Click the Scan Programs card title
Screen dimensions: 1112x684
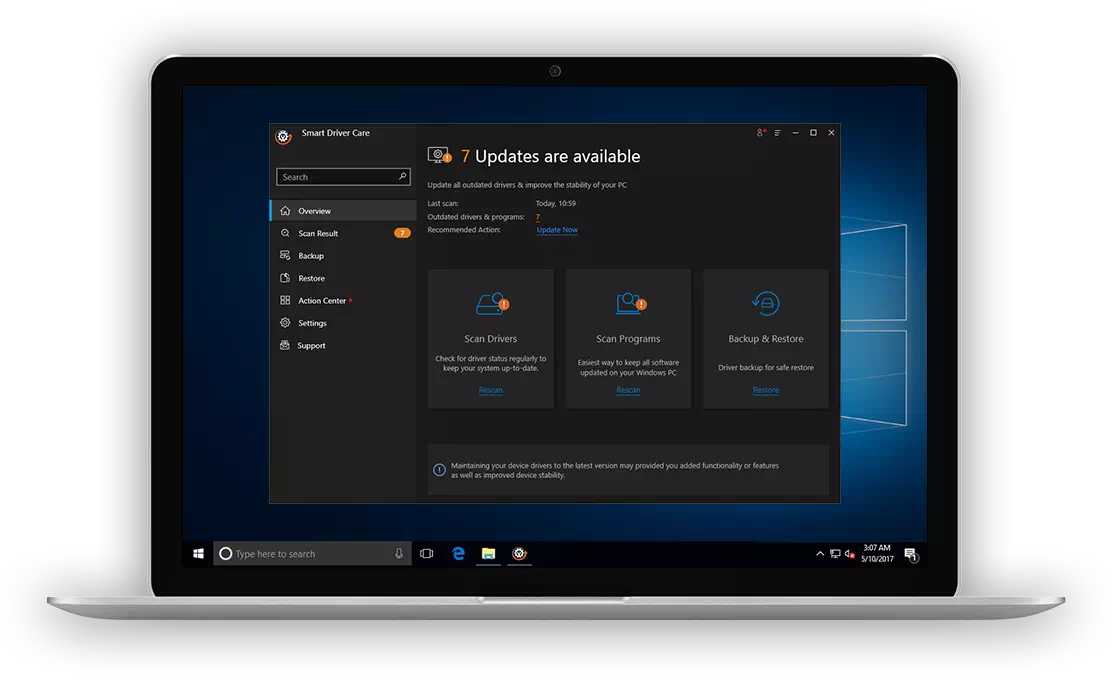(628, 338)
